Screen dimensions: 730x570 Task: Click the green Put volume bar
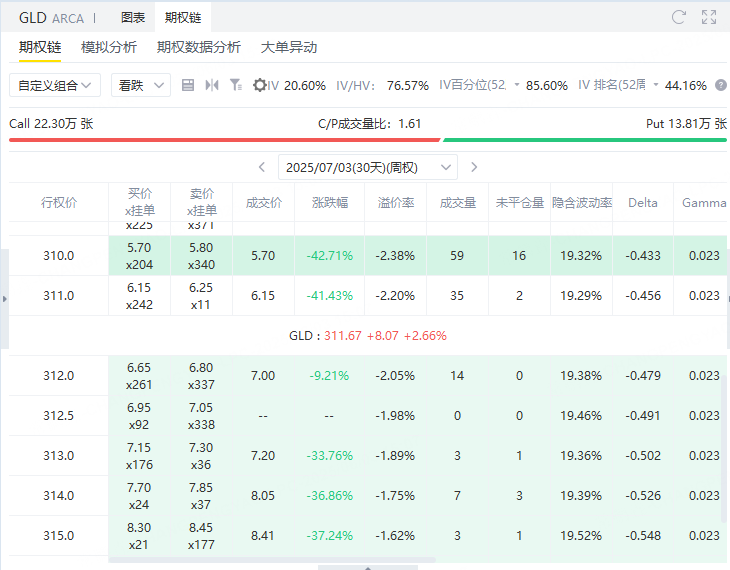click(x=585, y=139)
